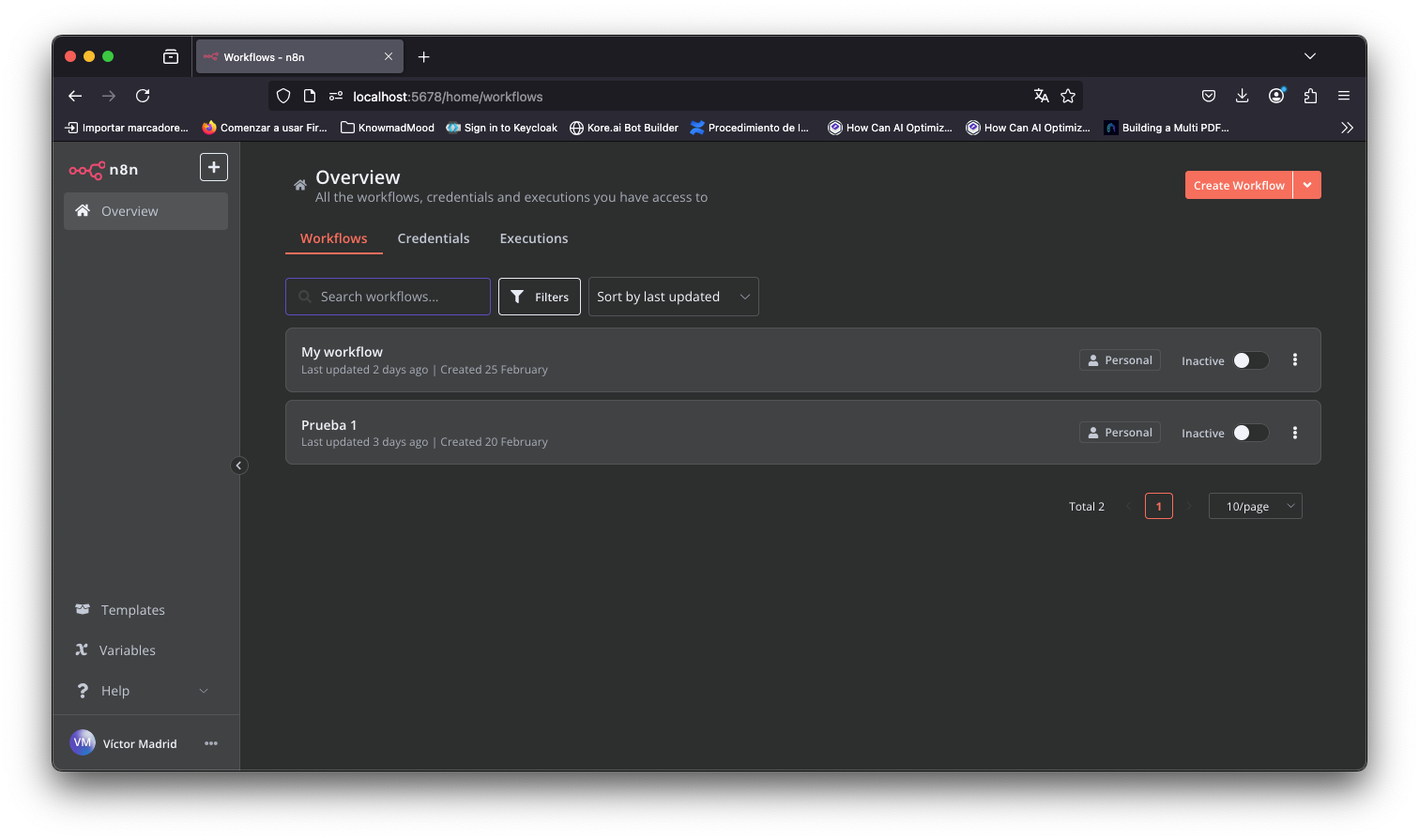Viewport: 1419px width, 840px height.
Task: Click the permissions icon in address bar
Action: (336, 96)
